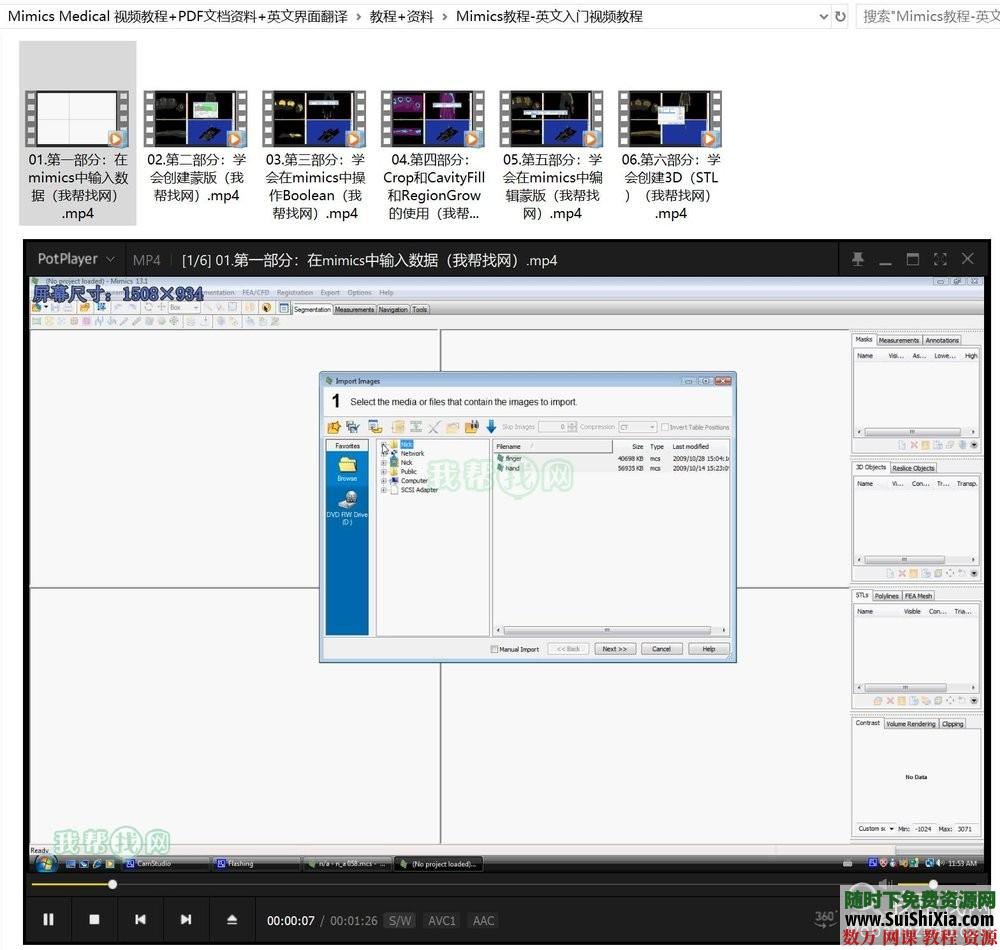Open the Explorer address history dropdown
Viewport: 1000px width, 950px height.
(x=823, y=16)
